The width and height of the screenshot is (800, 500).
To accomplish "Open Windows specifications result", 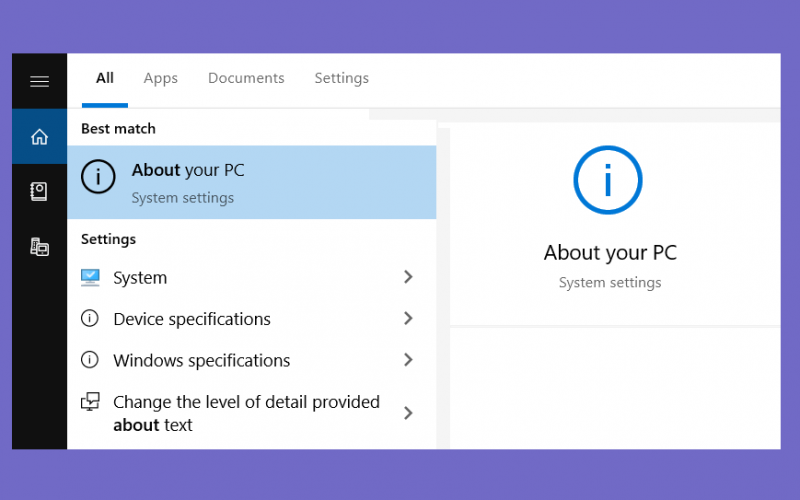I will (x=252, y=360).
